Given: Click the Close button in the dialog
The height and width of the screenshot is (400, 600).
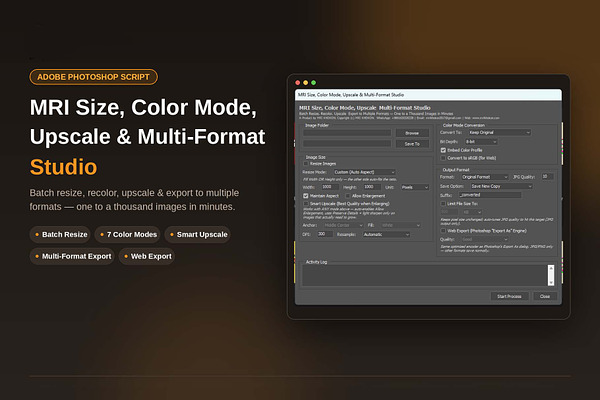Looking at the screenshot, I should click(545, 296).
